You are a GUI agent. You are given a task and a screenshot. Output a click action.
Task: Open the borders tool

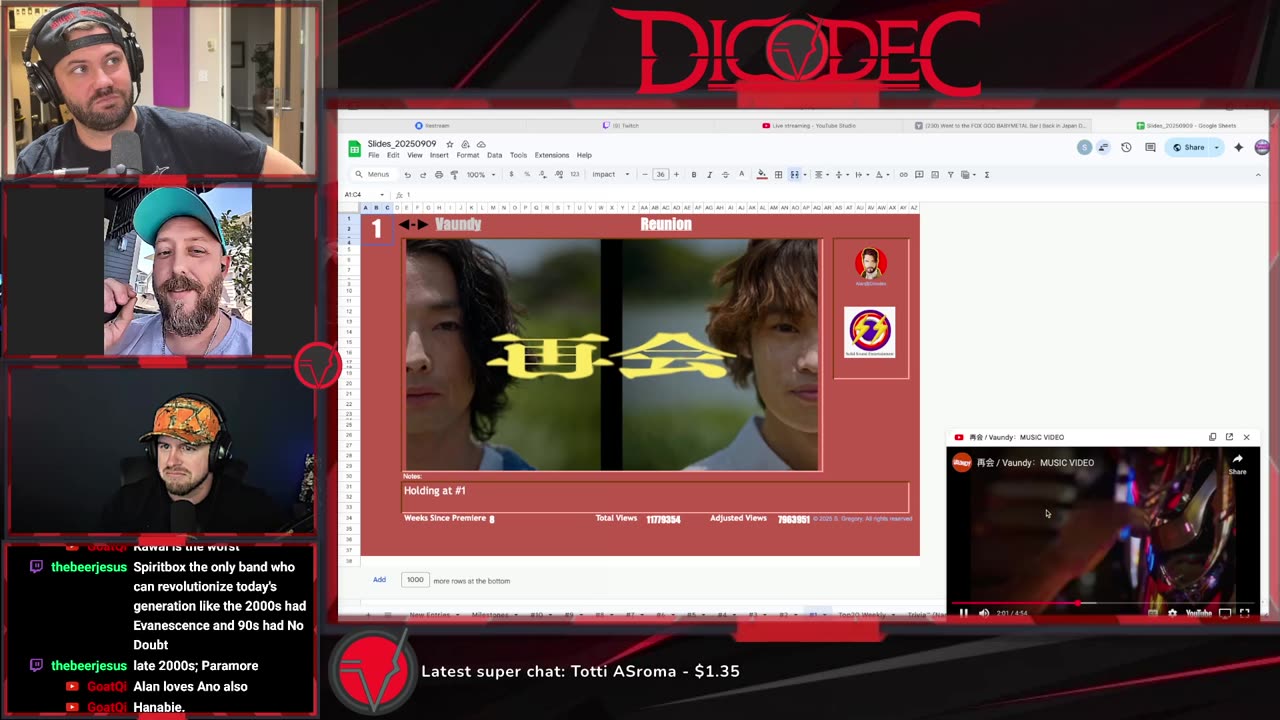click(x=778, y=175)
